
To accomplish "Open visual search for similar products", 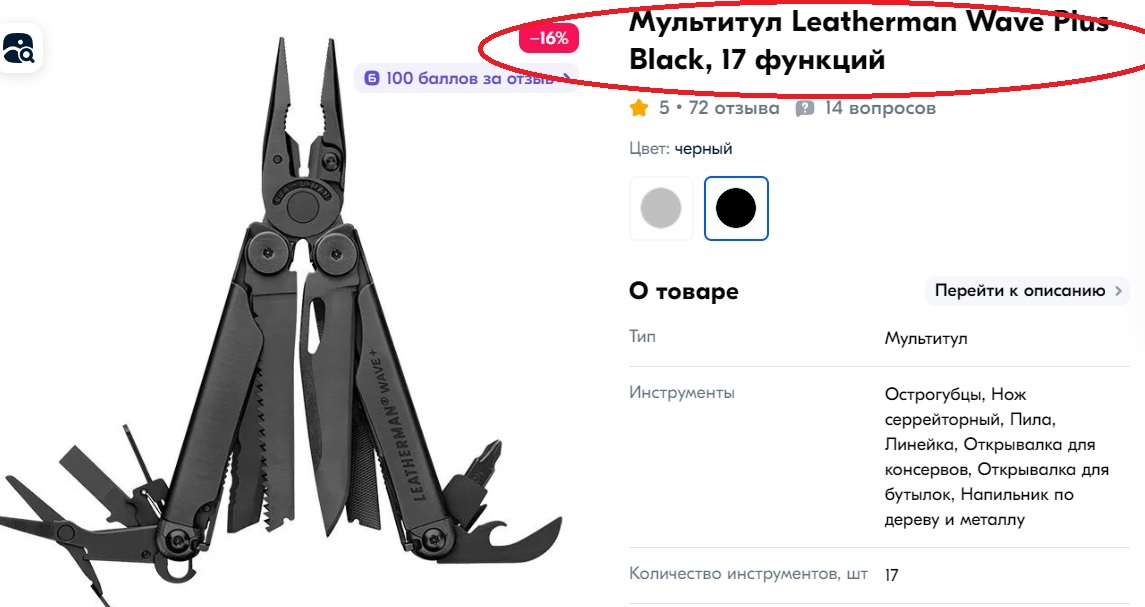I will (x=19, y=48).
